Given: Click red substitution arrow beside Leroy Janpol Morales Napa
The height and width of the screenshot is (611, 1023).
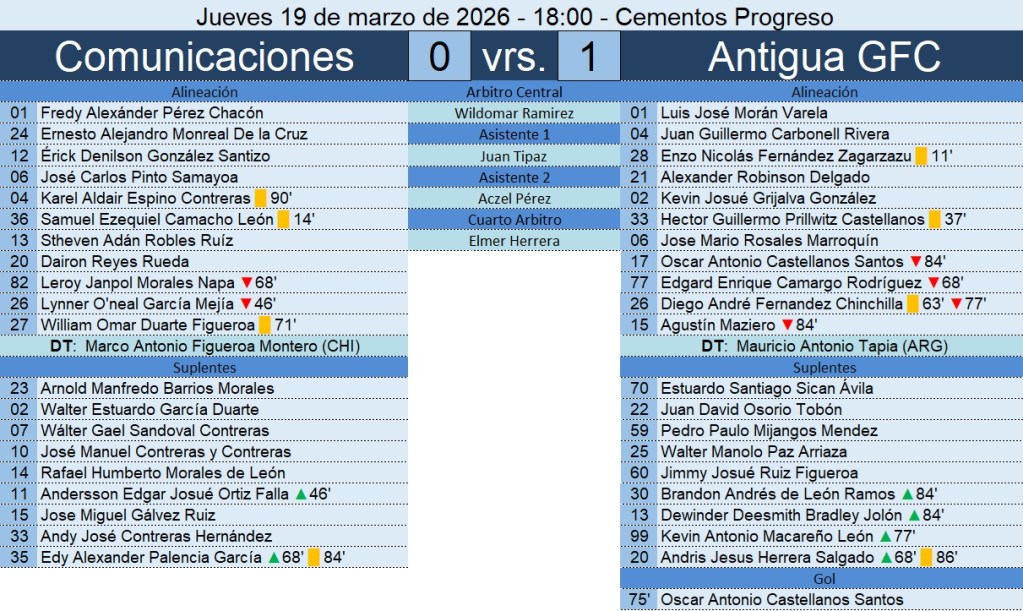Looking at the screenshot, I should [245, 283].
